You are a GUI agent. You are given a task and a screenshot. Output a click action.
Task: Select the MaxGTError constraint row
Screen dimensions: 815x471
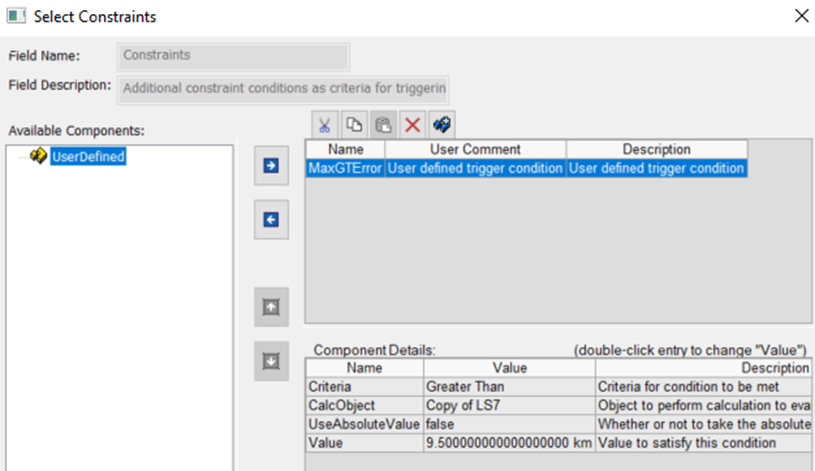344,168
